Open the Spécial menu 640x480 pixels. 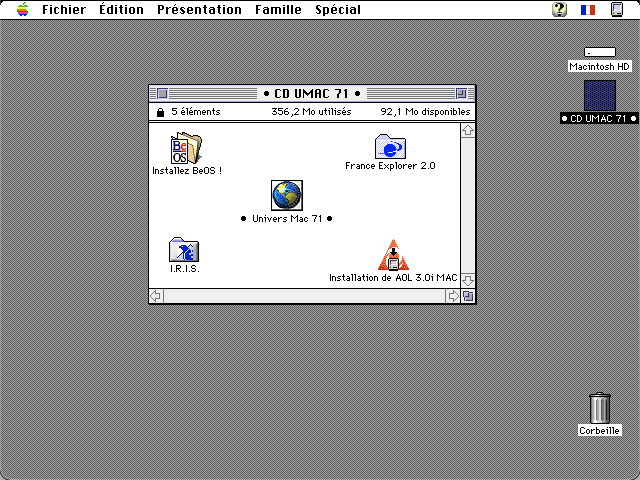(x=338, y=9)
